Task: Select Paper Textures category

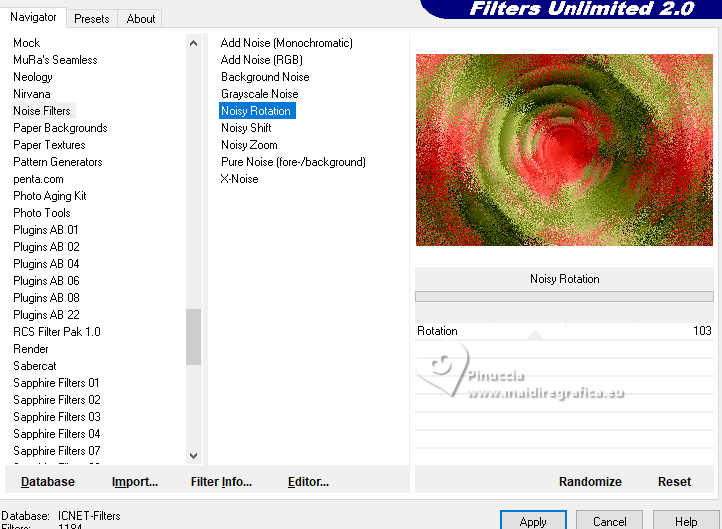Action: coord(49,145)
